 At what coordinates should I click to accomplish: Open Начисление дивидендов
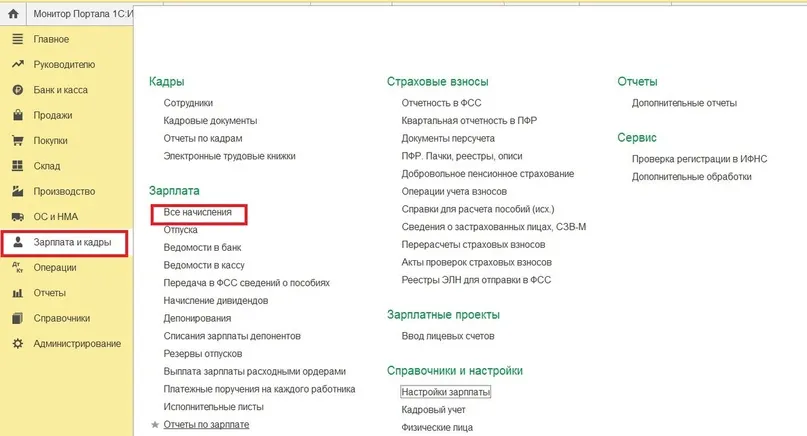(x=216, y=300)
